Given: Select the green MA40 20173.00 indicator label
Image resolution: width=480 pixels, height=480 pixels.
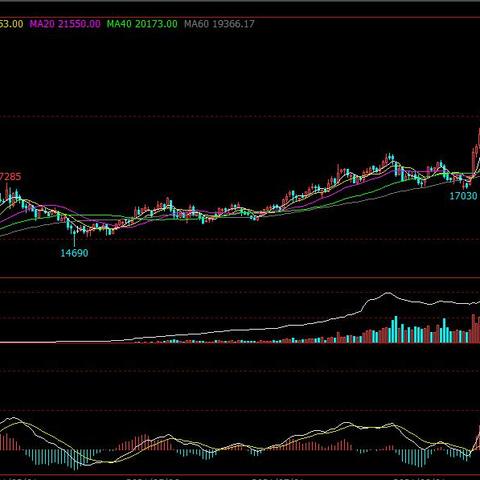Looking at the screenshot, I should (x=142, y=24).
